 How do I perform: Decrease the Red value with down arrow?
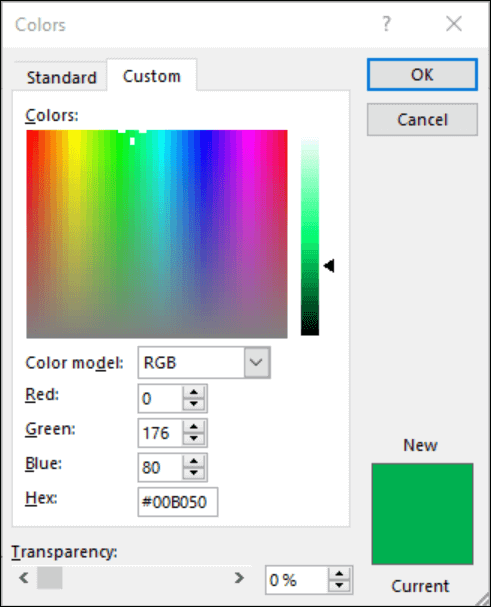point(194,404)
